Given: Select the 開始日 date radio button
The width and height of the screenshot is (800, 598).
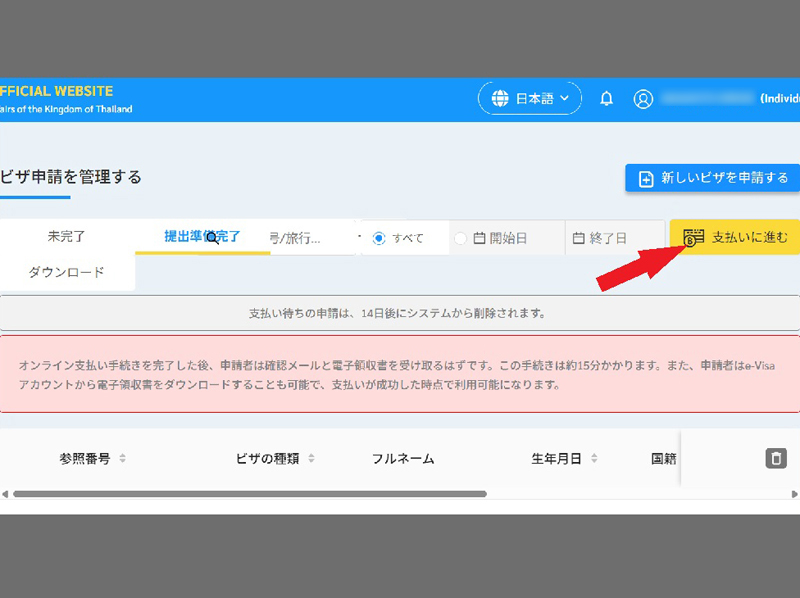Looking at the screenshot, I should [460, 238].
